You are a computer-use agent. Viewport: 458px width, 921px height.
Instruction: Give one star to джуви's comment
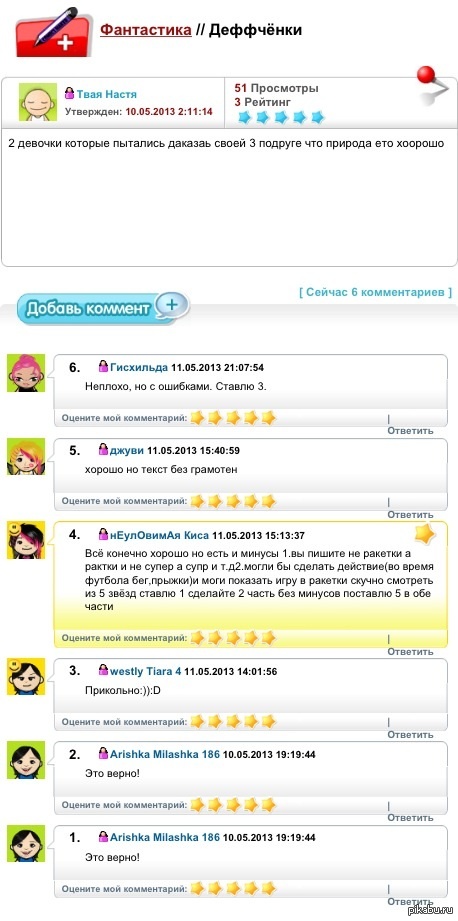click(197, 501)
